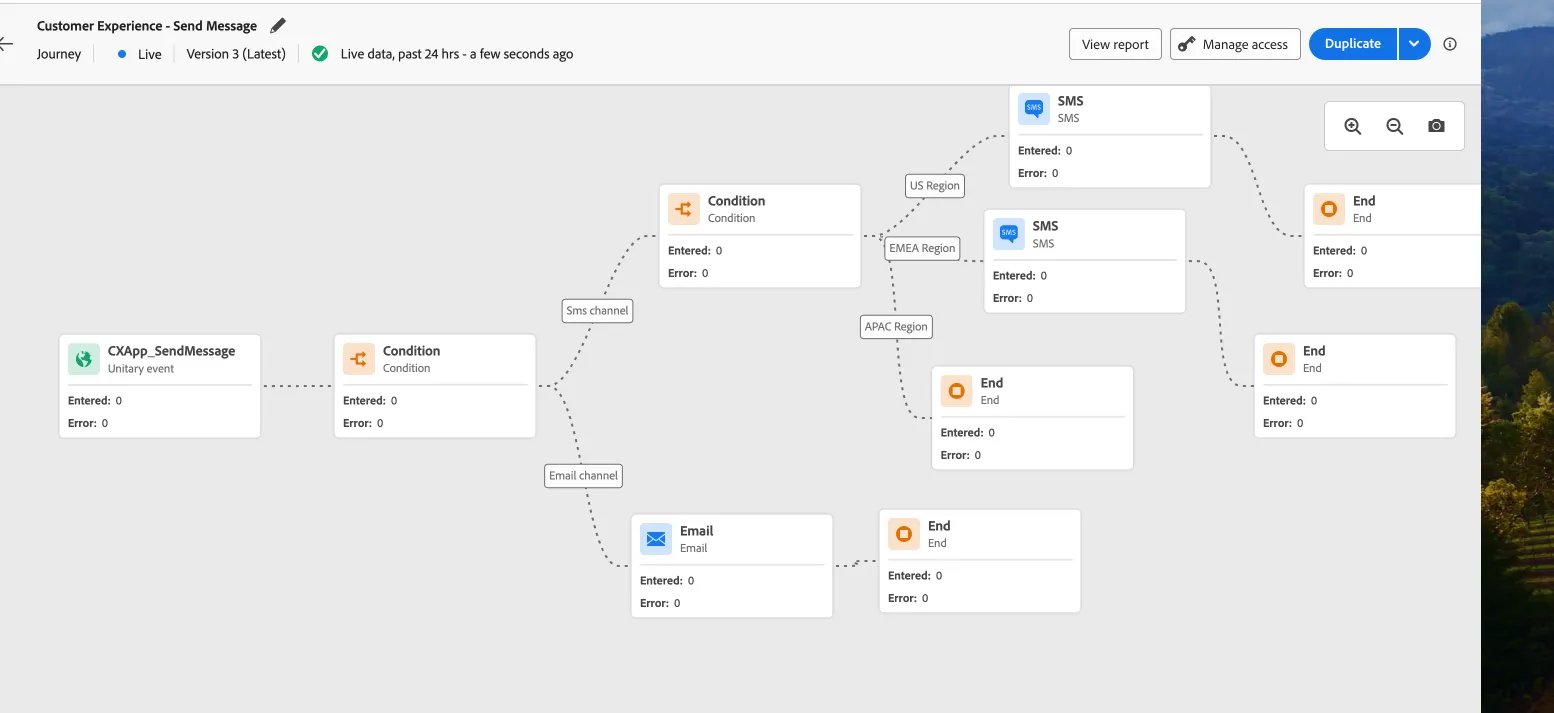Click the green live data checkmark
Image resolution: width=1554 pixels, height=713 pixels.
coord(320,54)
